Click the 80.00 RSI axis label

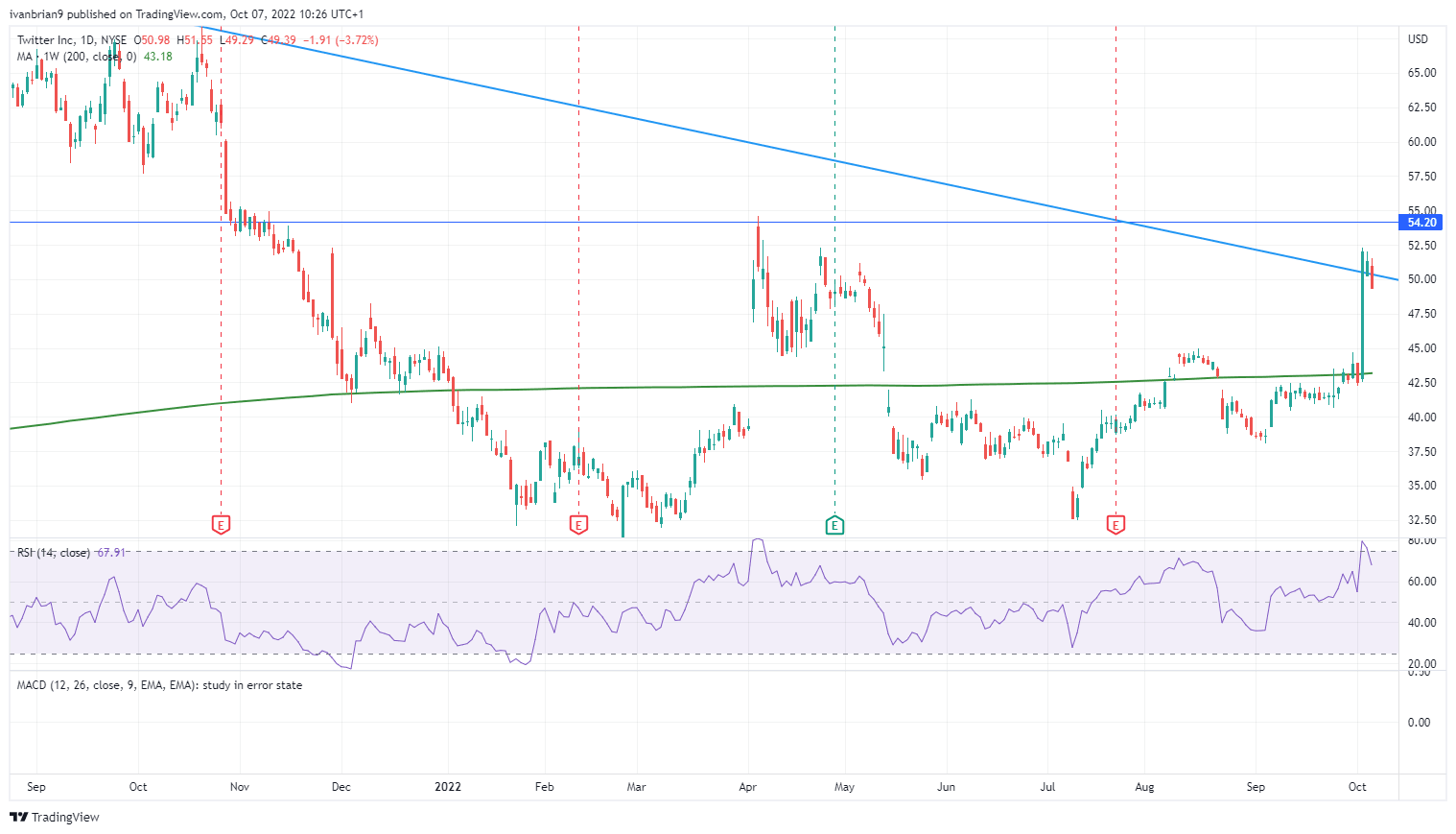tap(1421, 541)
